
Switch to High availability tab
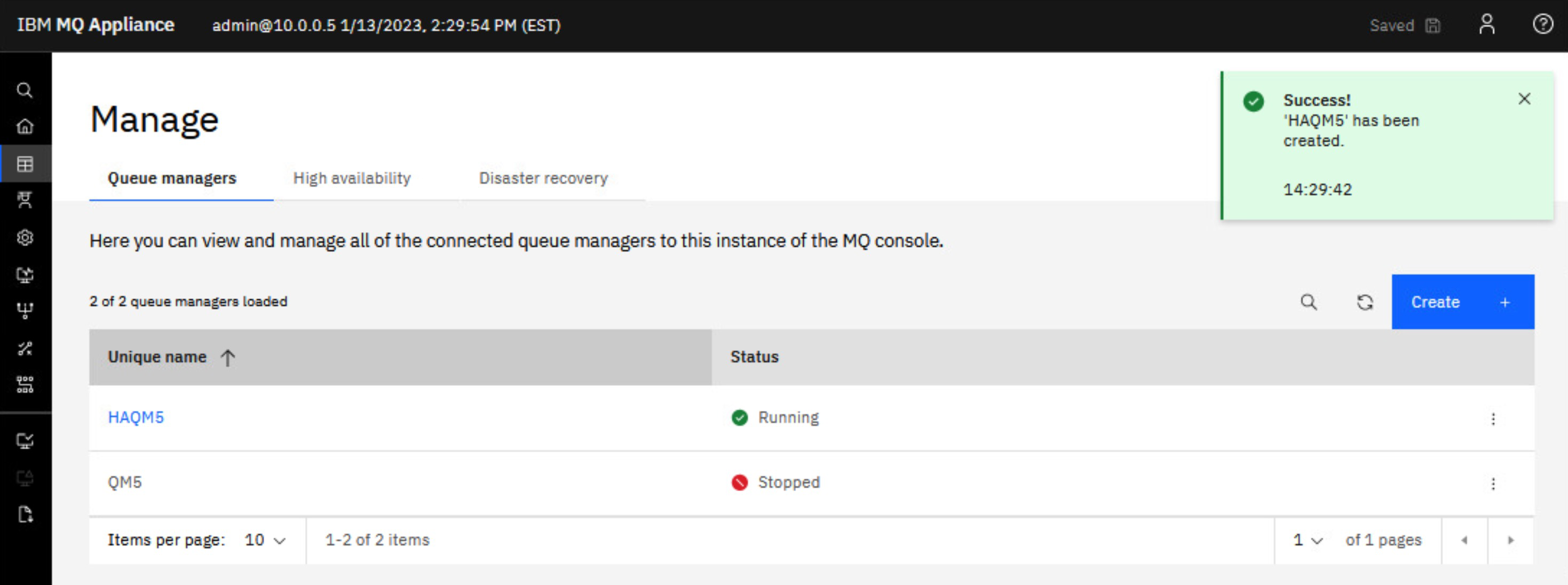352,178
